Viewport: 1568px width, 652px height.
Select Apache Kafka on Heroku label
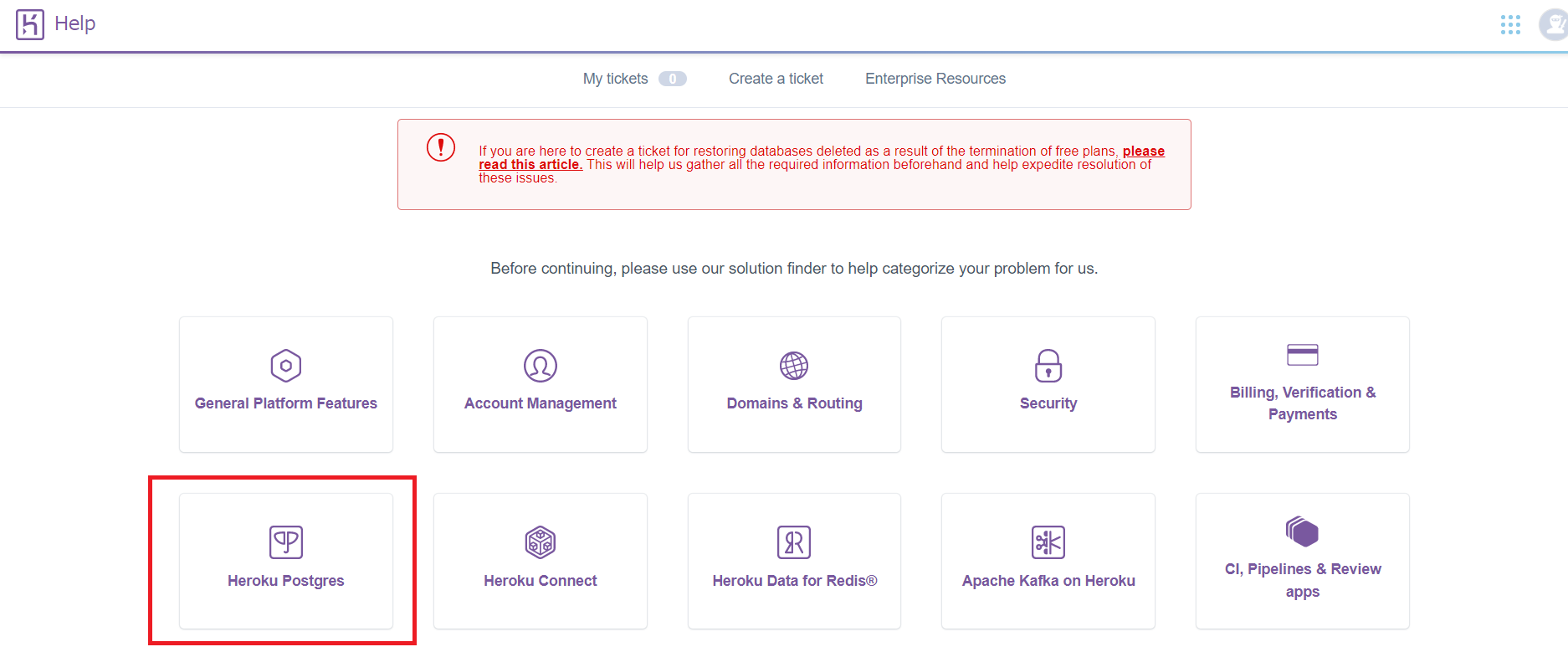click(1048, 581)
